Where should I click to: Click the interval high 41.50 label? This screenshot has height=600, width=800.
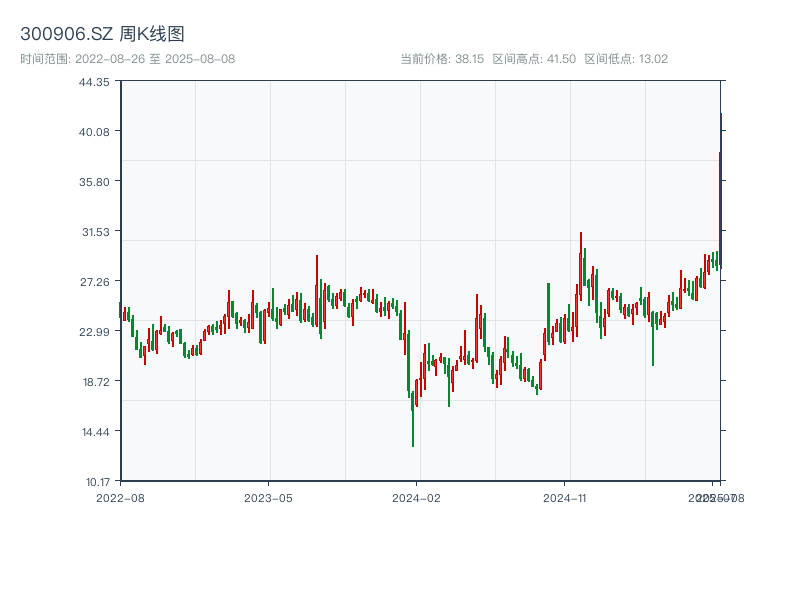click(x=534, y=59)
